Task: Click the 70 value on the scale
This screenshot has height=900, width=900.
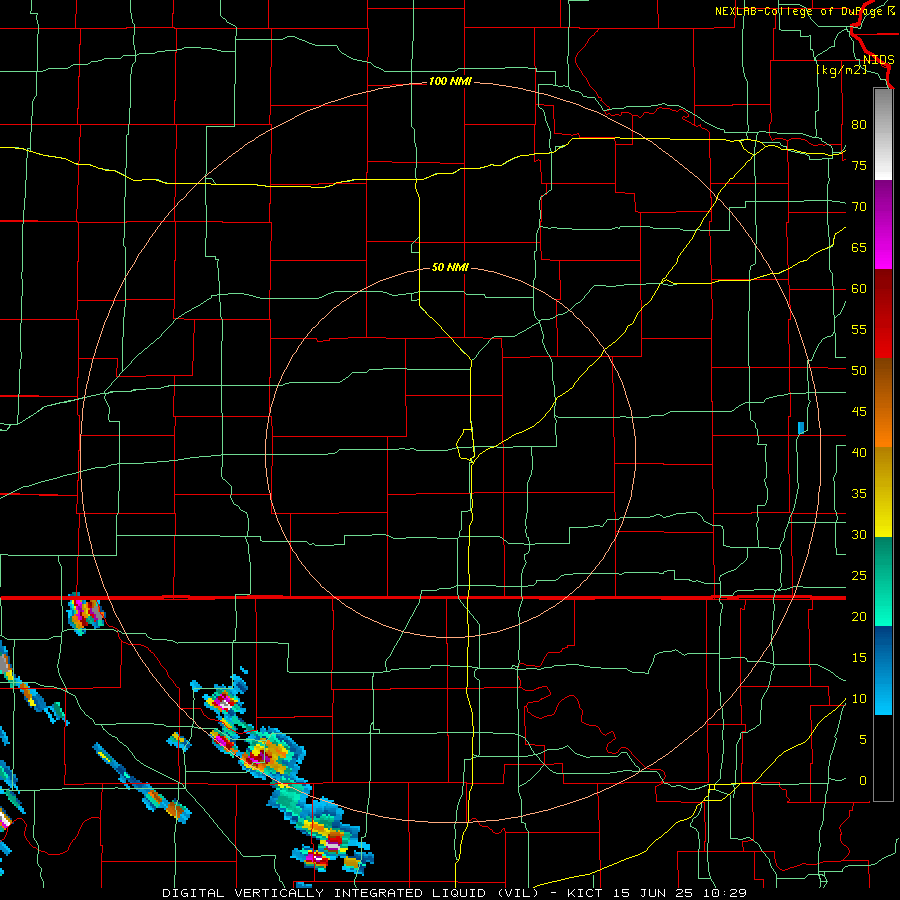Action: pyautogui.click(x=859, y=207)
